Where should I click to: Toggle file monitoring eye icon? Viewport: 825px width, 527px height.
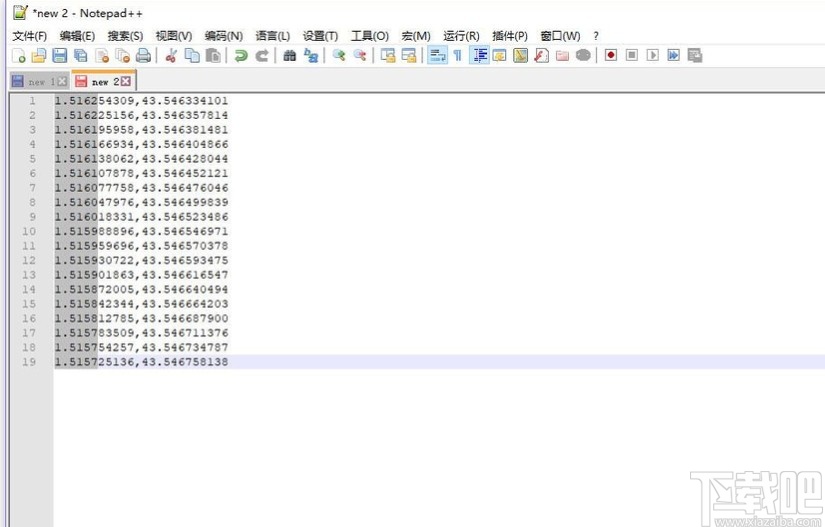[x=583, y=55]
